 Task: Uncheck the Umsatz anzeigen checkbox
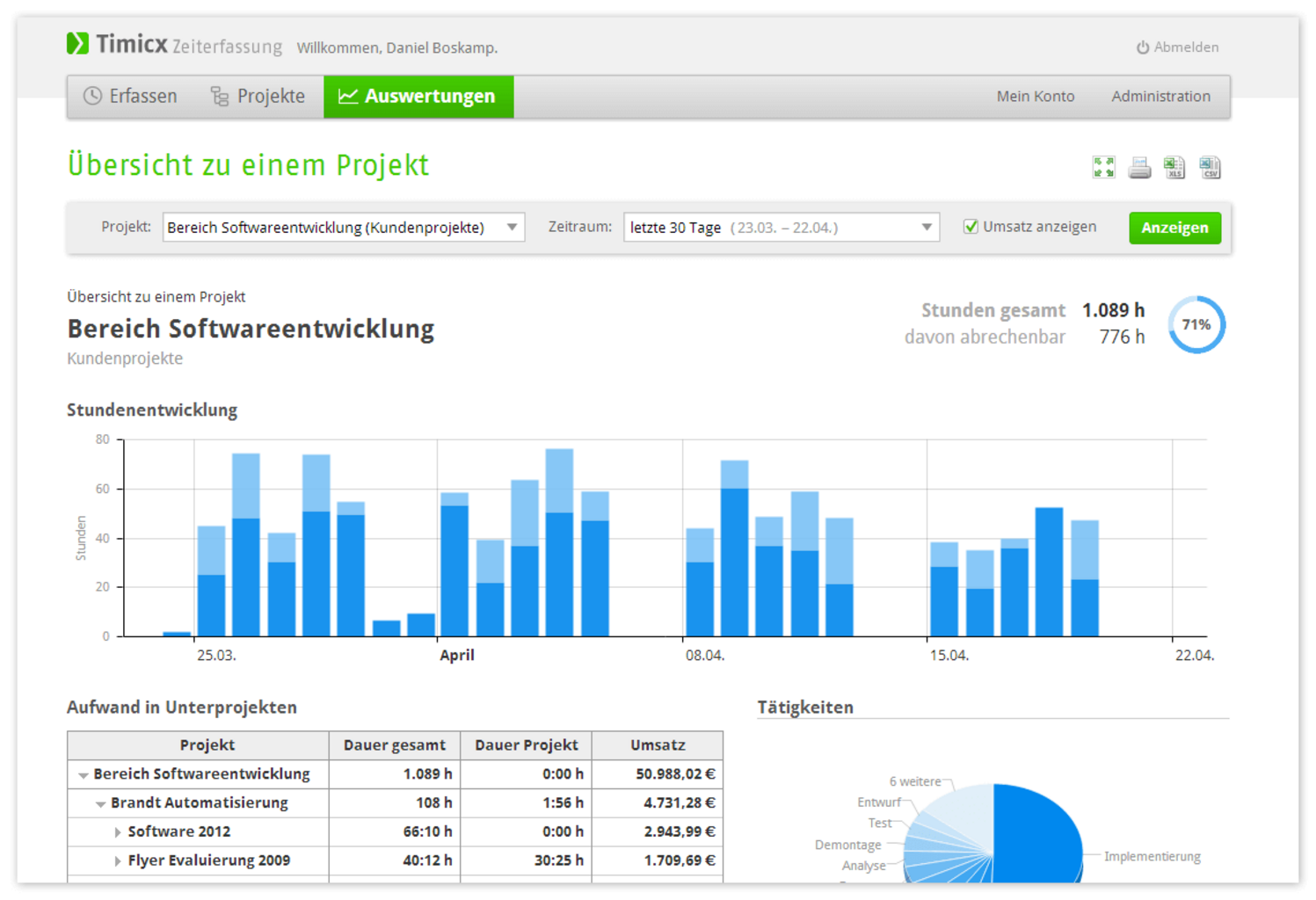(971, 227)
